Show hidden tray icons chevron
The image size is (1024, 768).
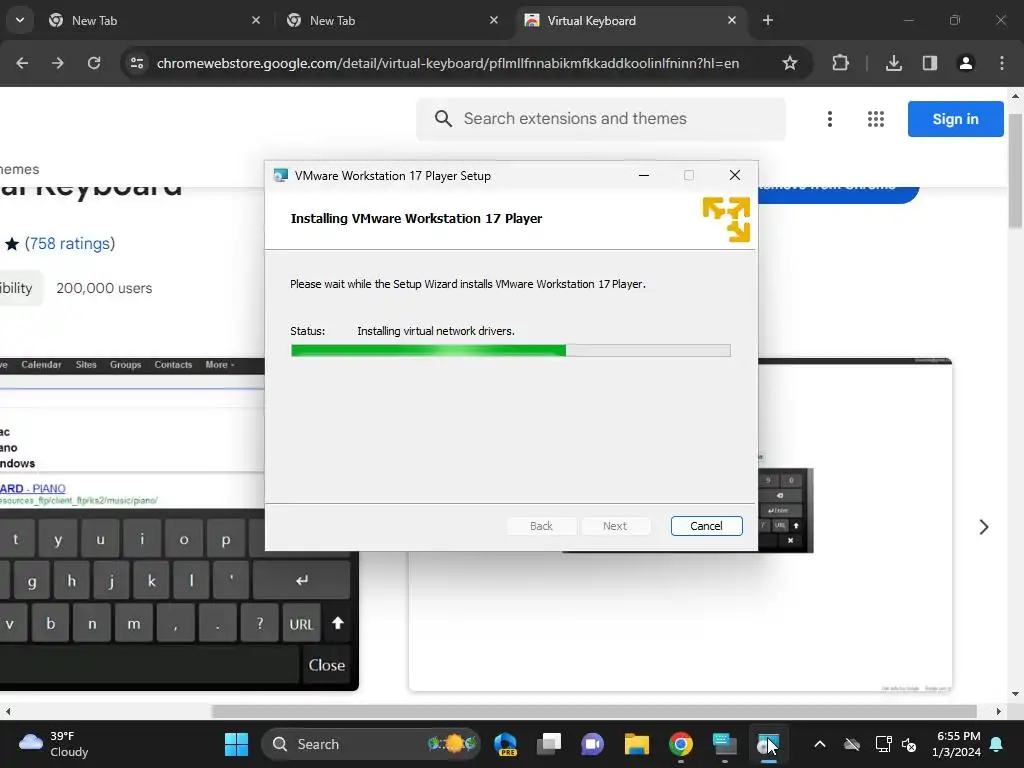820,744
